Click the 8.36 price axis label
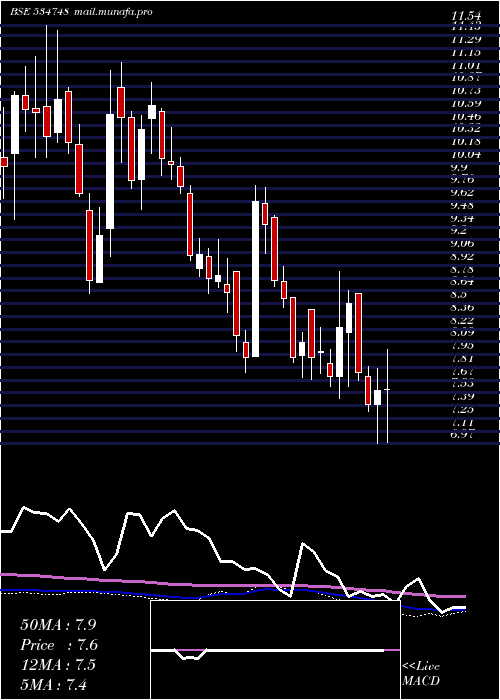Image resolution: width=500 pixels, height=700 pixels. click(462, 308)
